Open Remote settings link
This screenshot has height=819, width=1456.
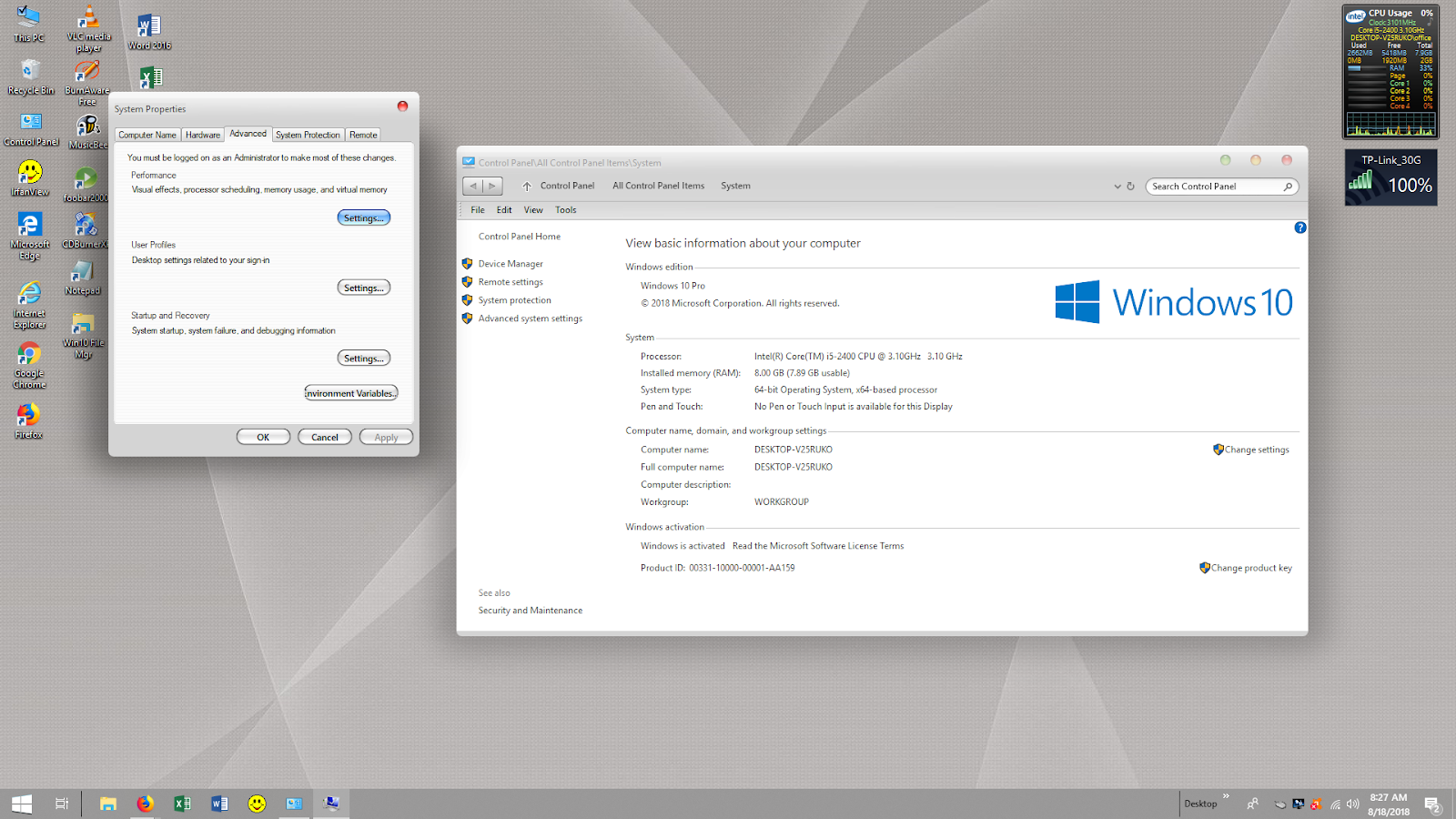point(511,282)
